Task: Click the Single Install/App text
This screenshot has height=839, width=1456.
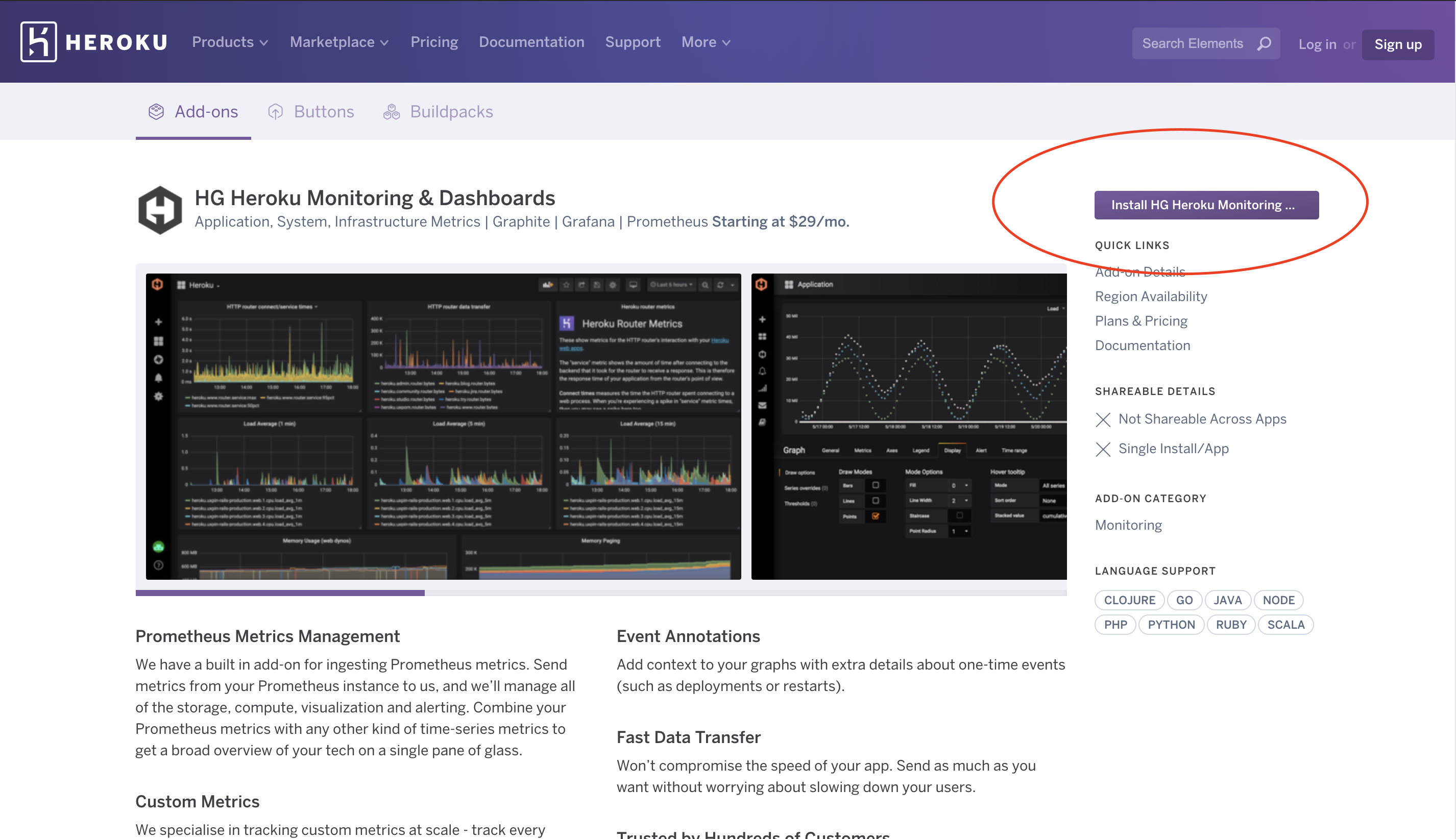Action: coord(1174,448)
